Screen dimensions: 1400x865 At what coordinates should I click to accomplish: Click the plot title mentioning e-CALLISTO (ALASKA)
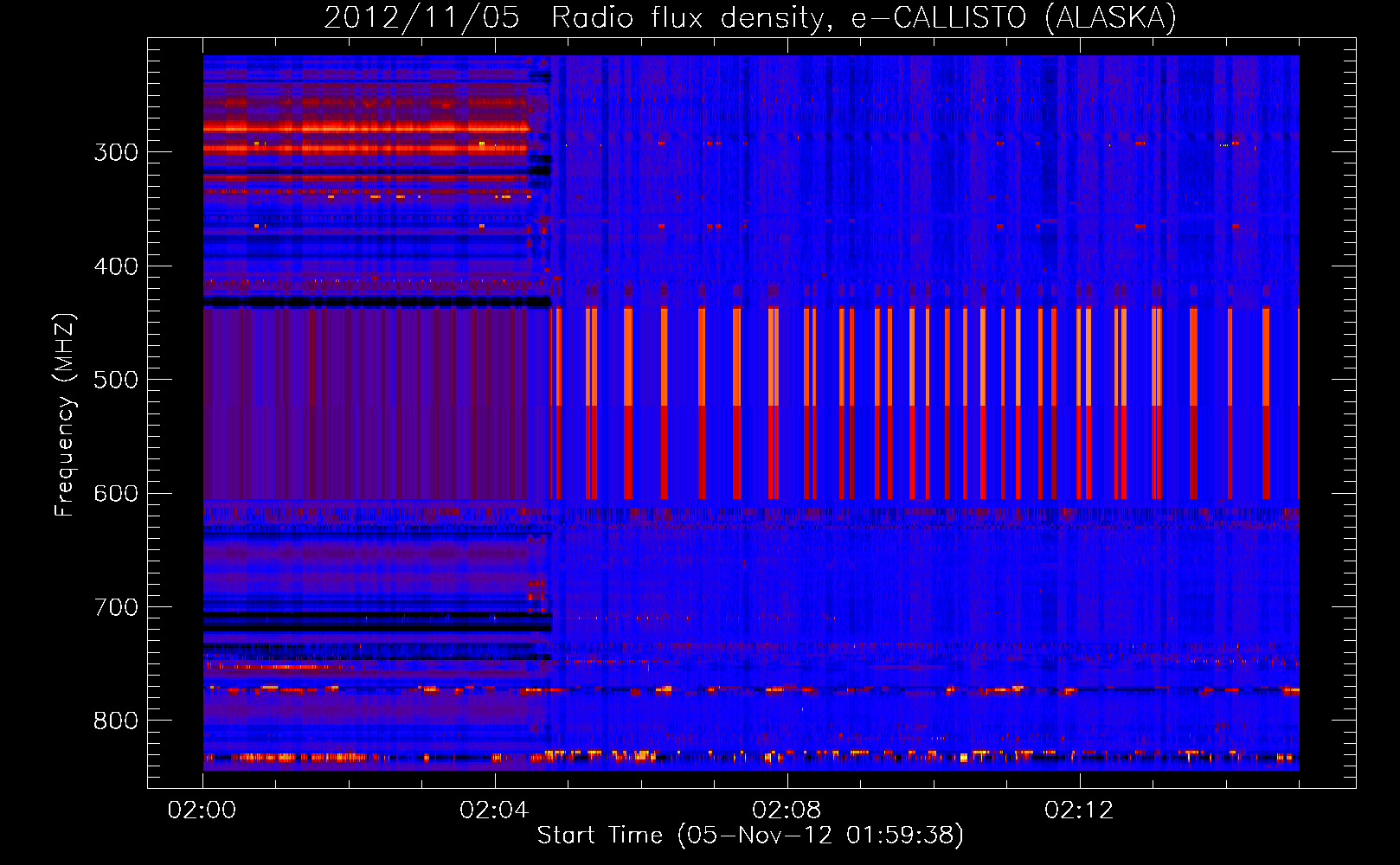click(x=750, y=18)
